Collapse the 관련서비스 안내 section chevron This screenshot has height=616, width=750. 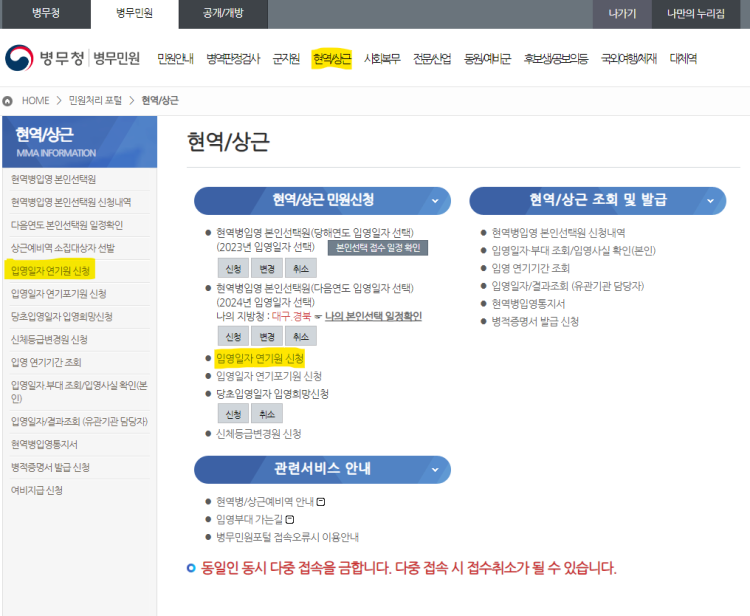click(x=434, y=470)
